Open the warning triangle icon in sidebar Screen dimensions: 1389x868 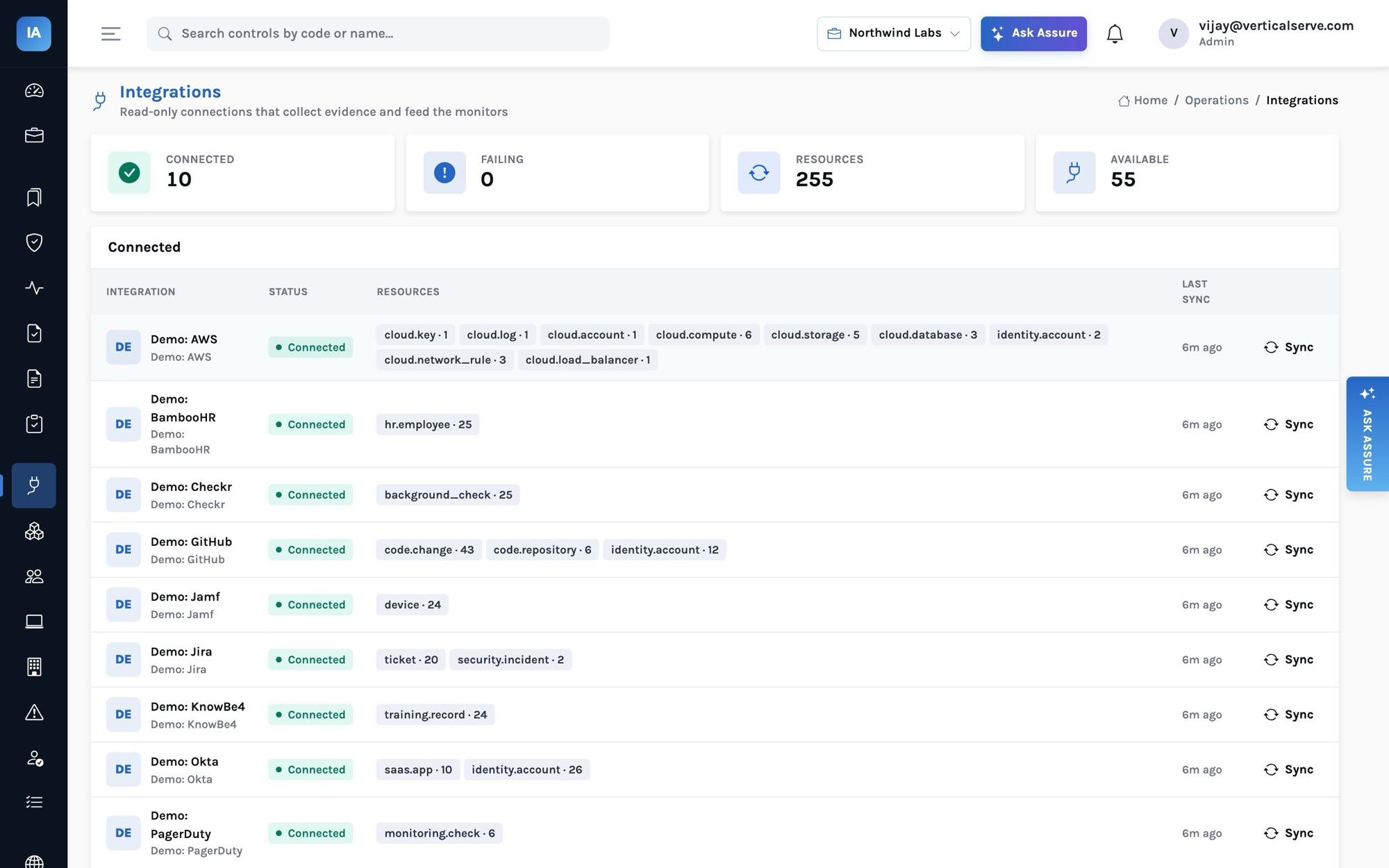(34, 712)
